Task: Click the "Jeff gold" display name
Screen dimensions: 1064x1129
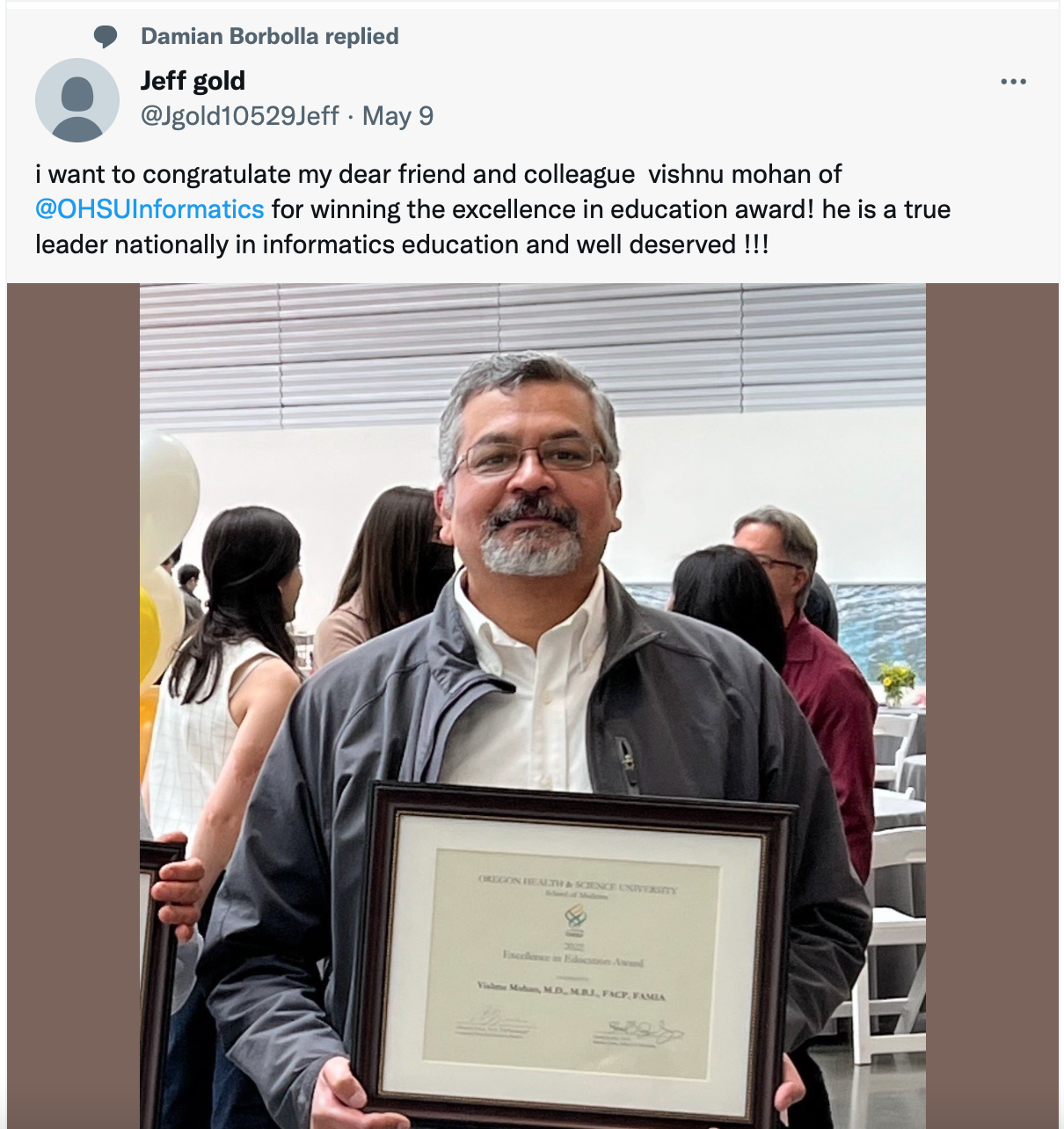Action: [193, 81]
